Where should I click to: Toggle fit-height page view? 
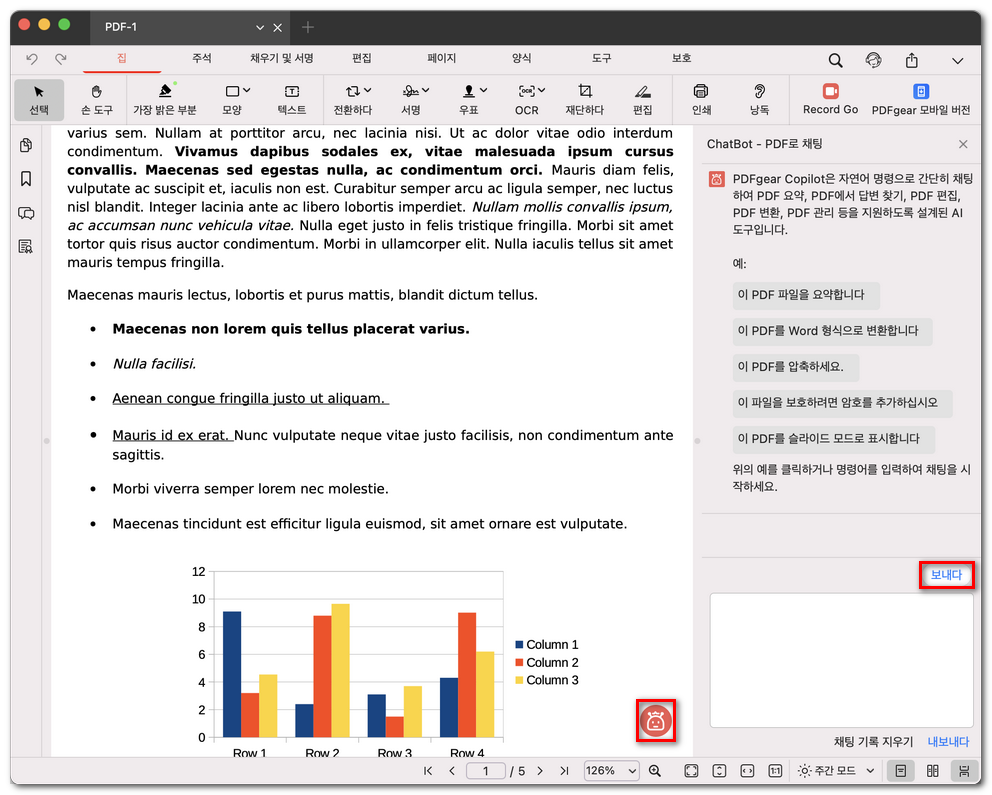tap(719, 770)
